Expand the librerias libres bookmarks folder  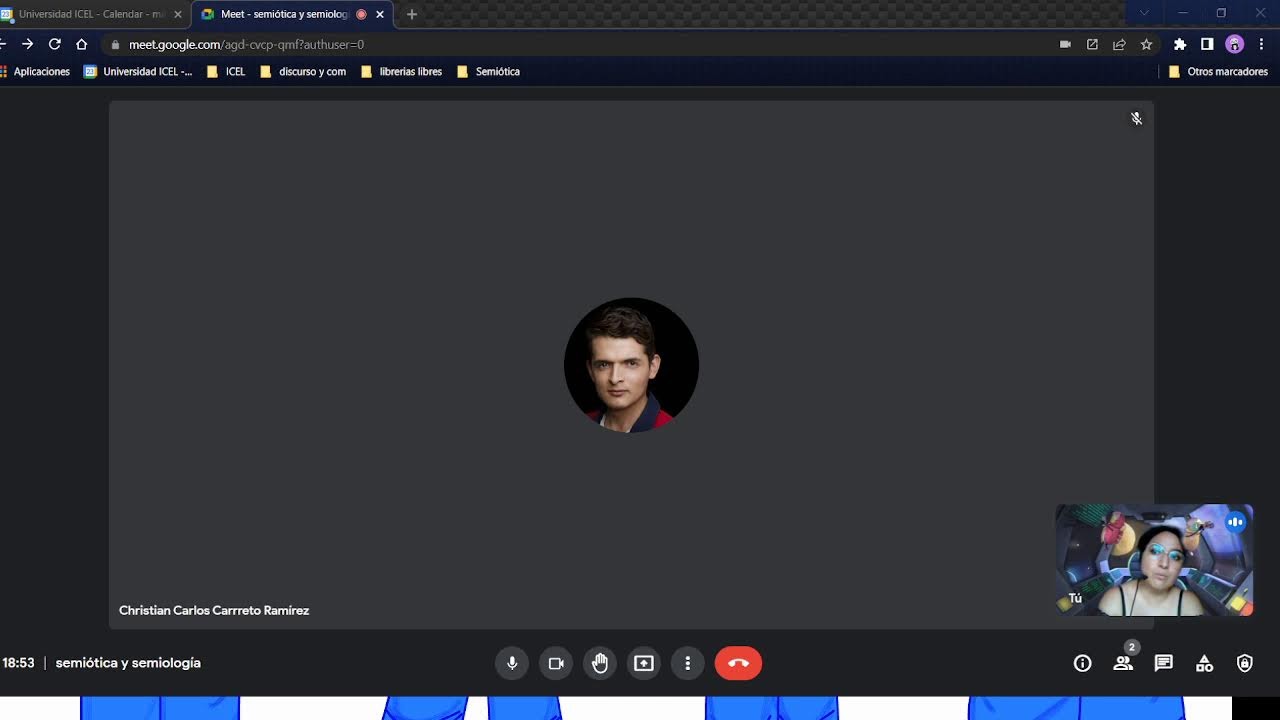pos(401,71)
